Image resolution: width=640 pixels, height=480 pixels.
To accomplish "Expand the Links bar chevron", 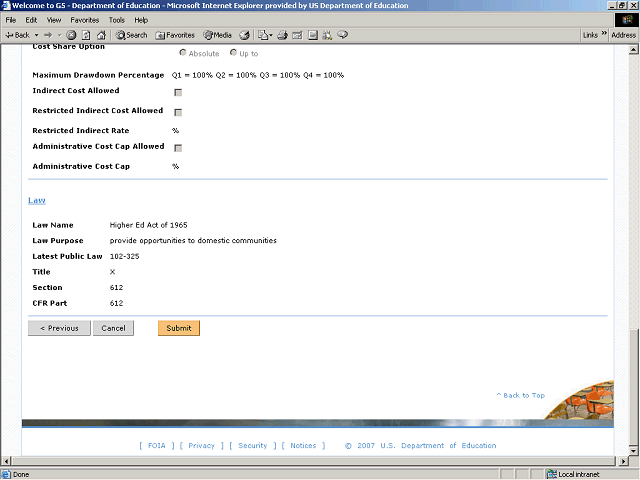I will pos(604,33).
